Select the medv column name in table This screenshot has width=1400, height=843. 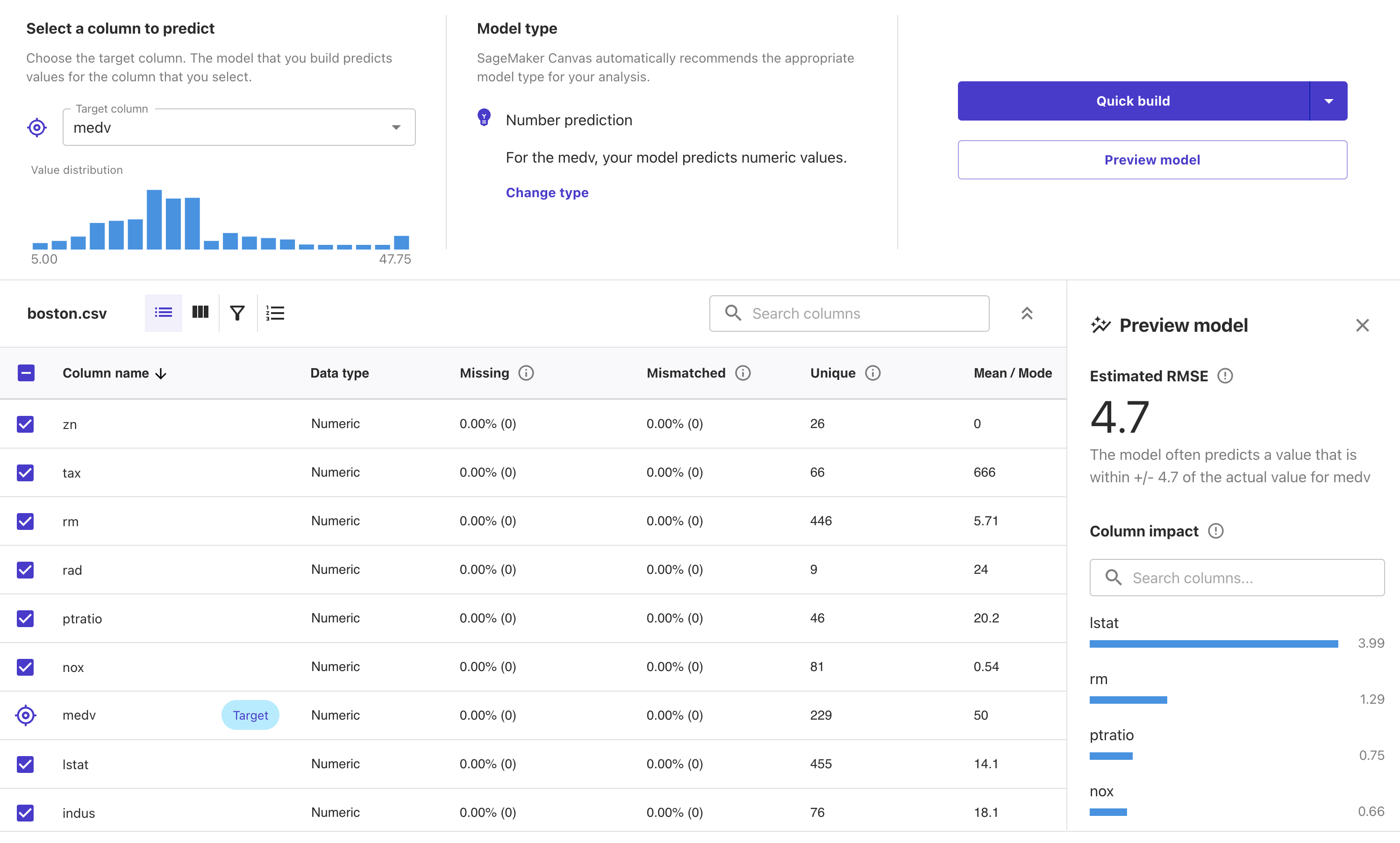click(x=79, y=715)
